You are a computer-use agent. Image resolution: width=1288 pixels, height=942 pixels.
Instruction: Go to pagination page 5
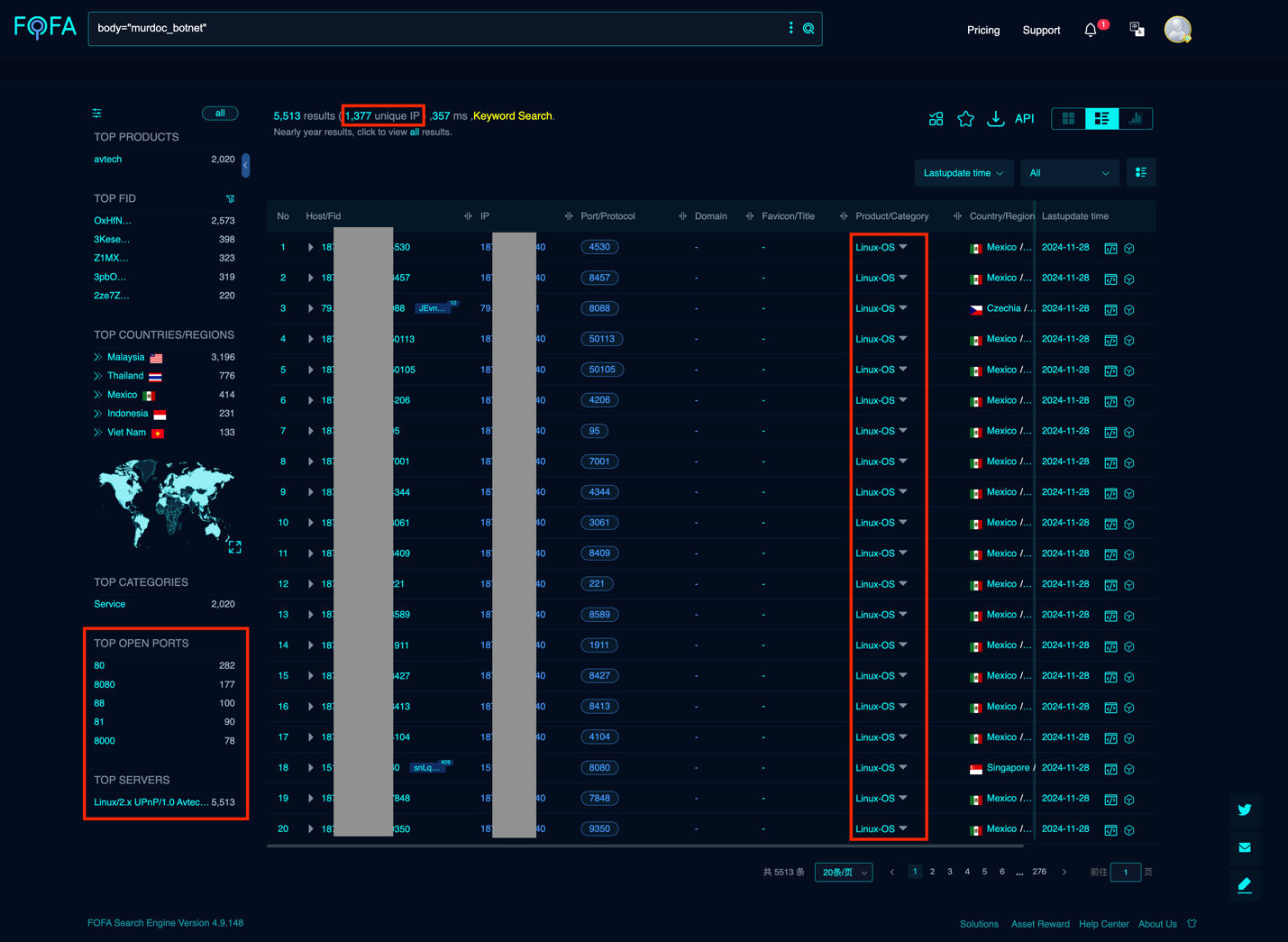984,872
